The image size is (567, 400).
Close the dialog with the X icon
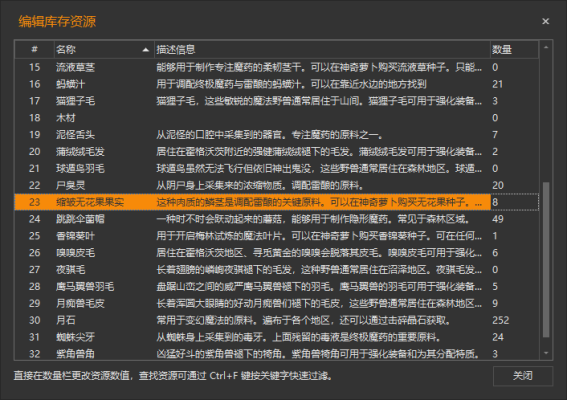(x=546, y=21)
